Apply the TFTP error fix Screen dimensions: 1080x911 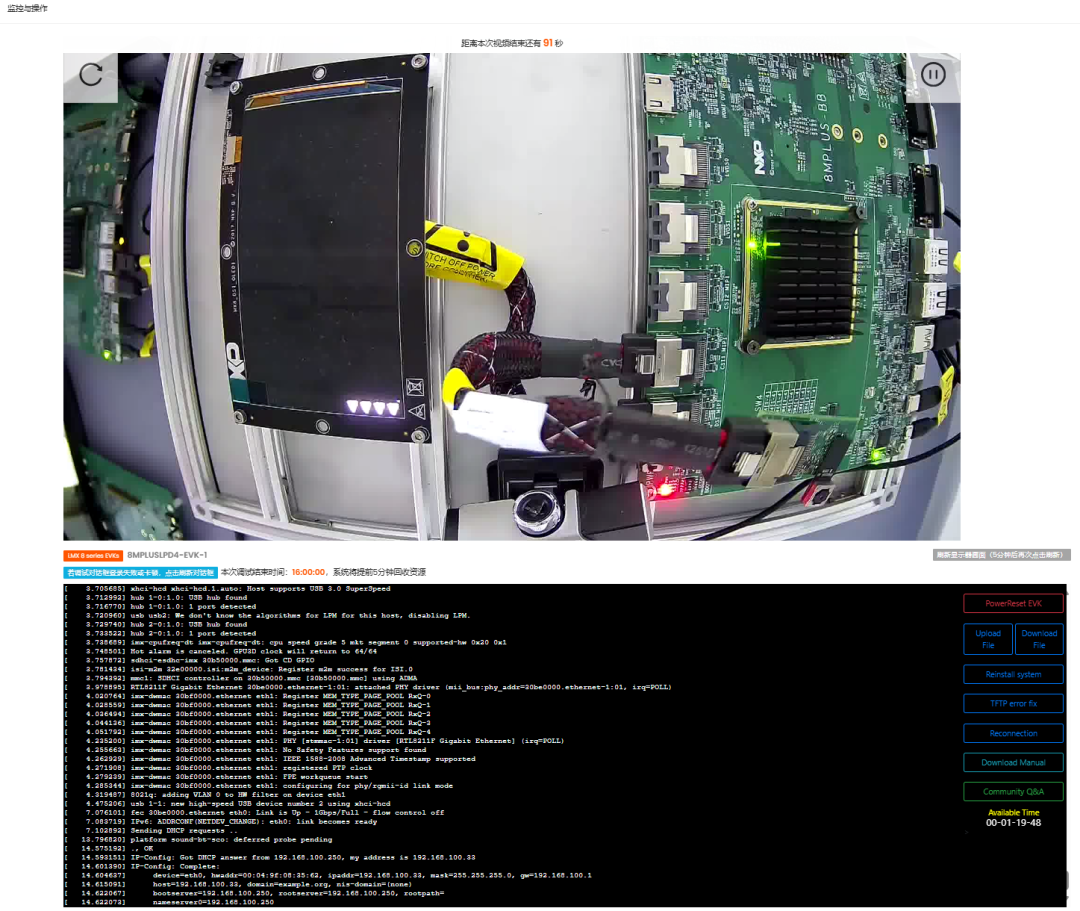coord(1013,703)
